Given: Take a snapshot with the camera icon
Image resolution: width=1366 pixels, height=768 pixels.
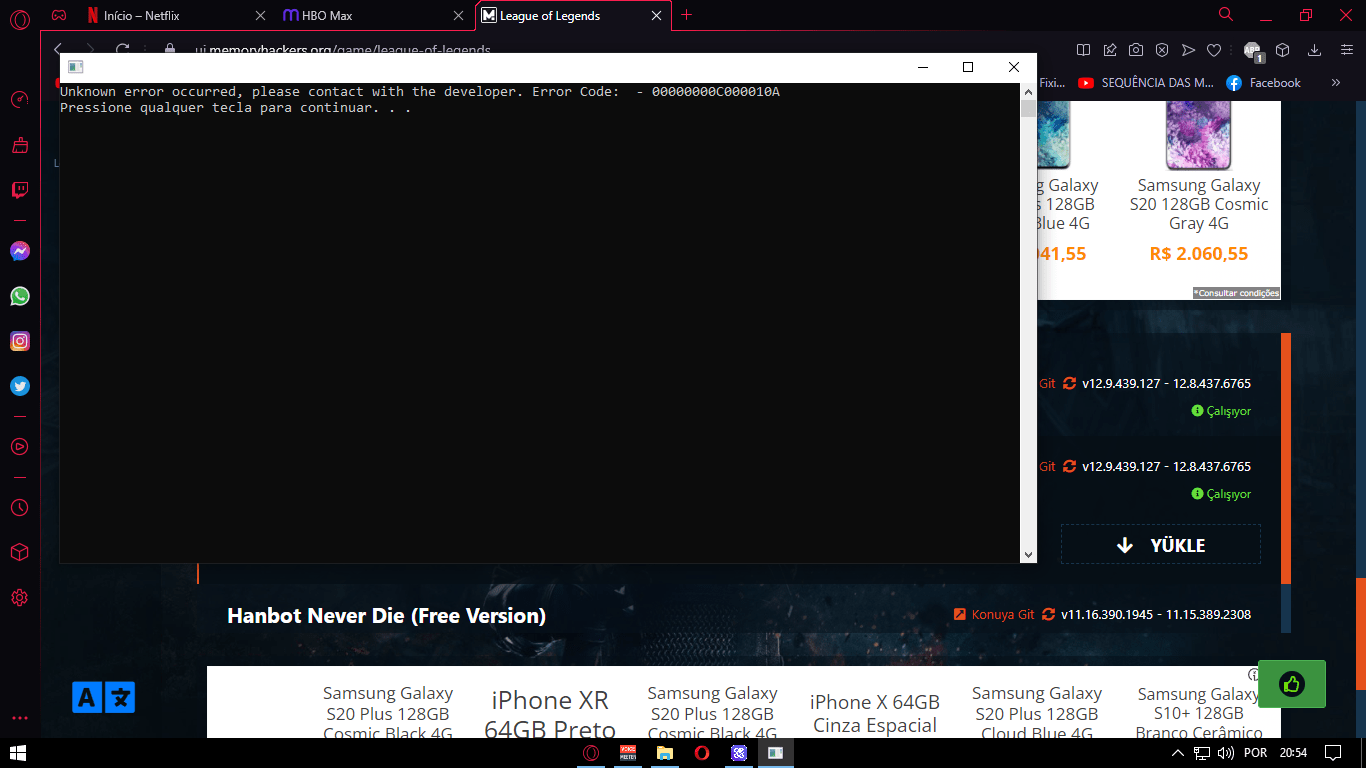Looking at the screenshot, I should pyautogui.click(x=1136, y=50).
